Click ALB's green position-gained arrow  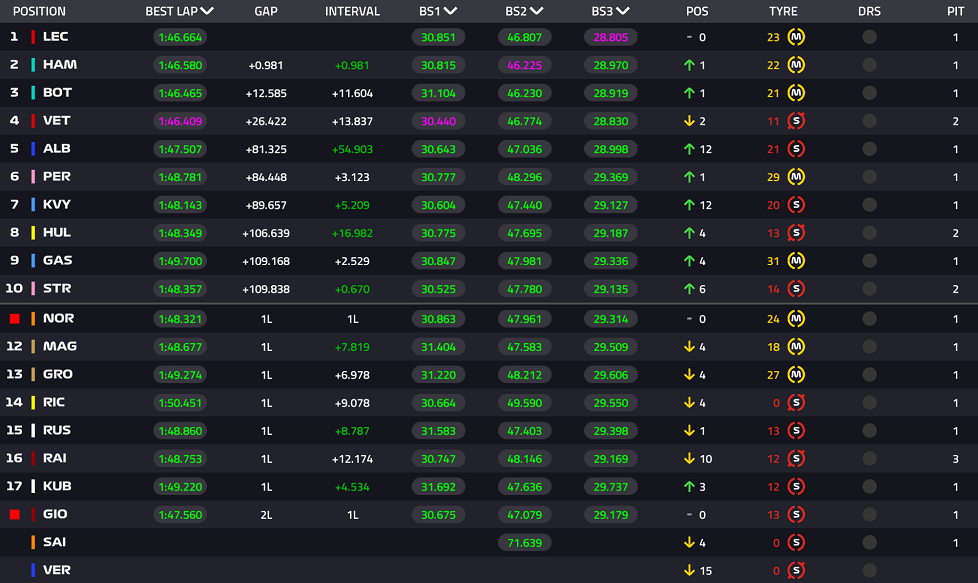click(689, 149)
